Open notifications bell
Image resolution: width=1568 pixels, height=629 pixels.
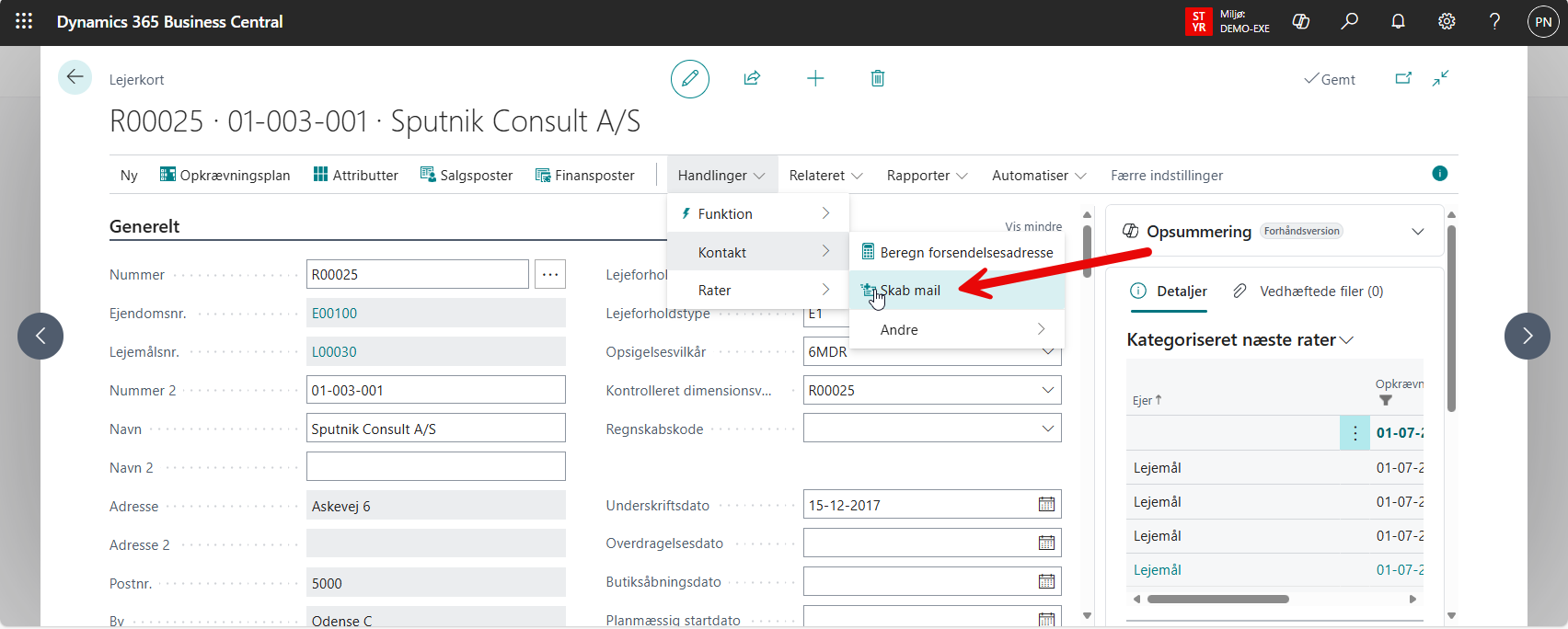pos(1399,21)
